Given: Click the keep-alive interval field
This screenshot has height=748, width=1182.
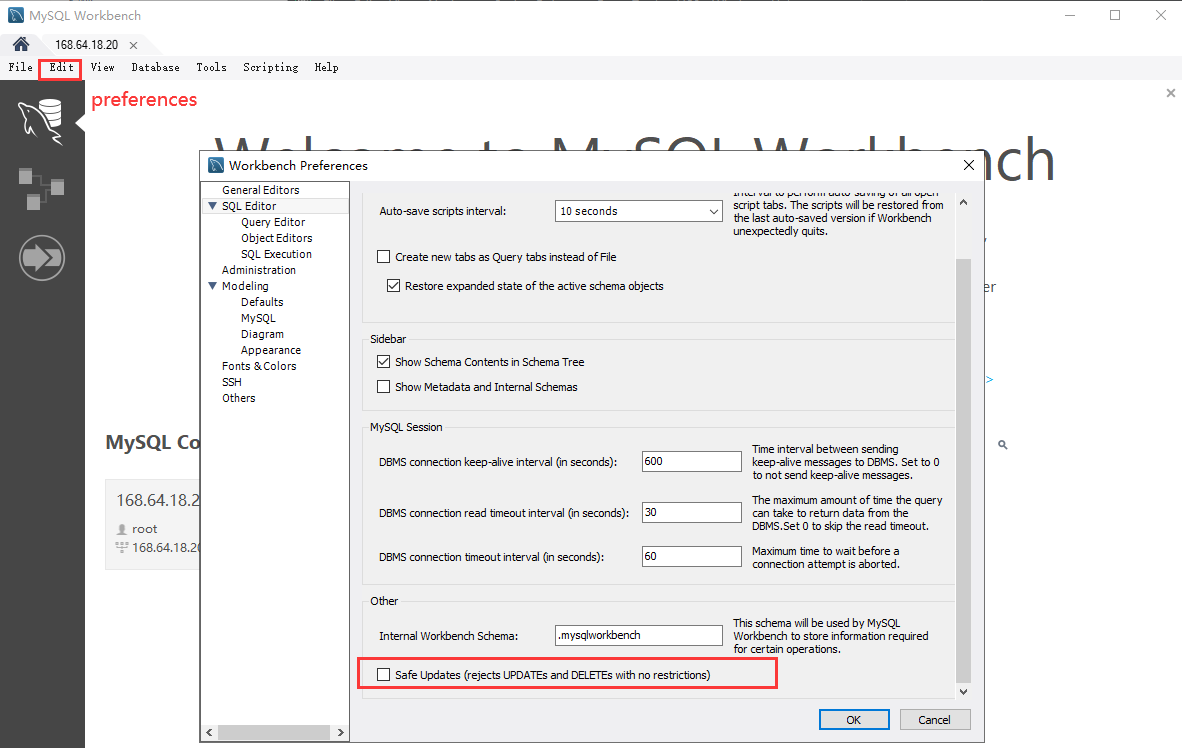Looking at the screenshot, I should [x=691, y=461].
